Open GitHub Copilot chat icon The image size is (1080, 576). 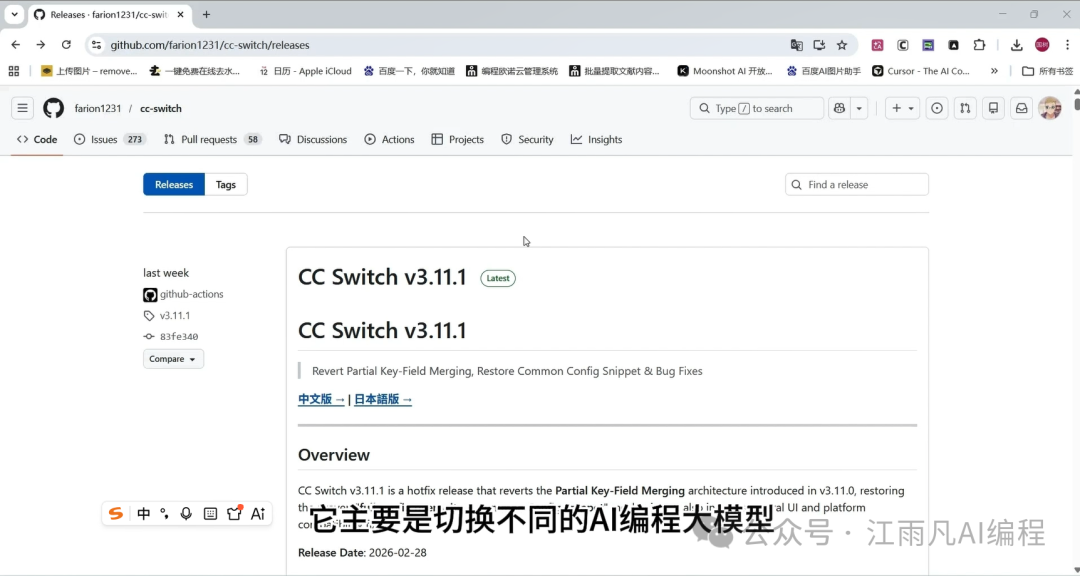point(839,108)
